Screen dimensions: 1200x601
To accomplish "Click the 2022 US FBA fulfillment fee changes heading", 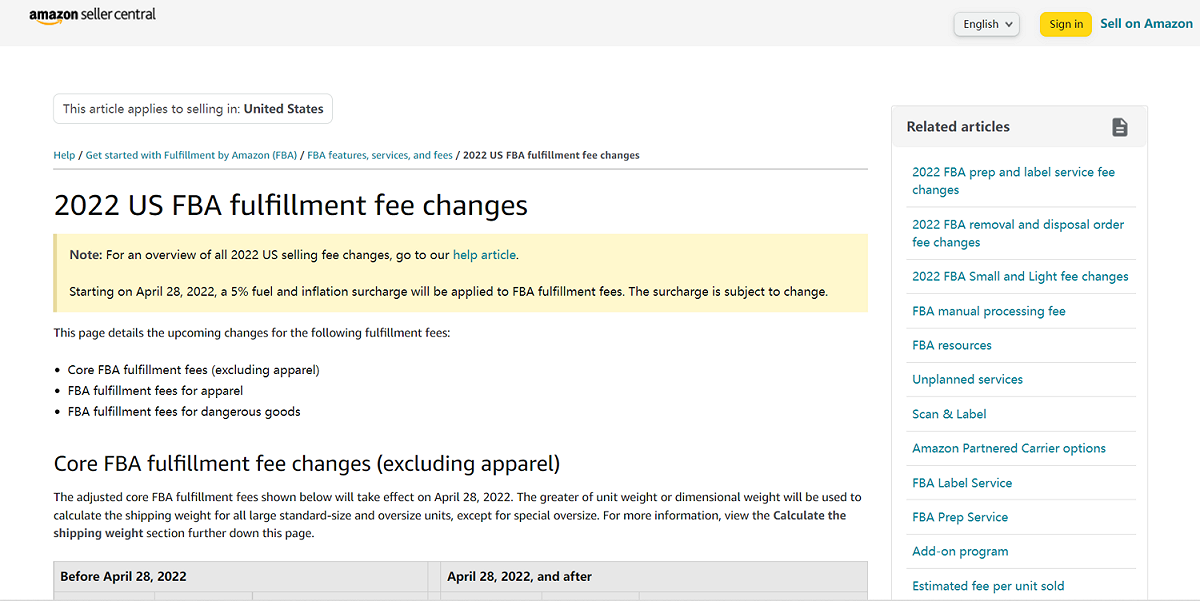I will pos(290,205).
